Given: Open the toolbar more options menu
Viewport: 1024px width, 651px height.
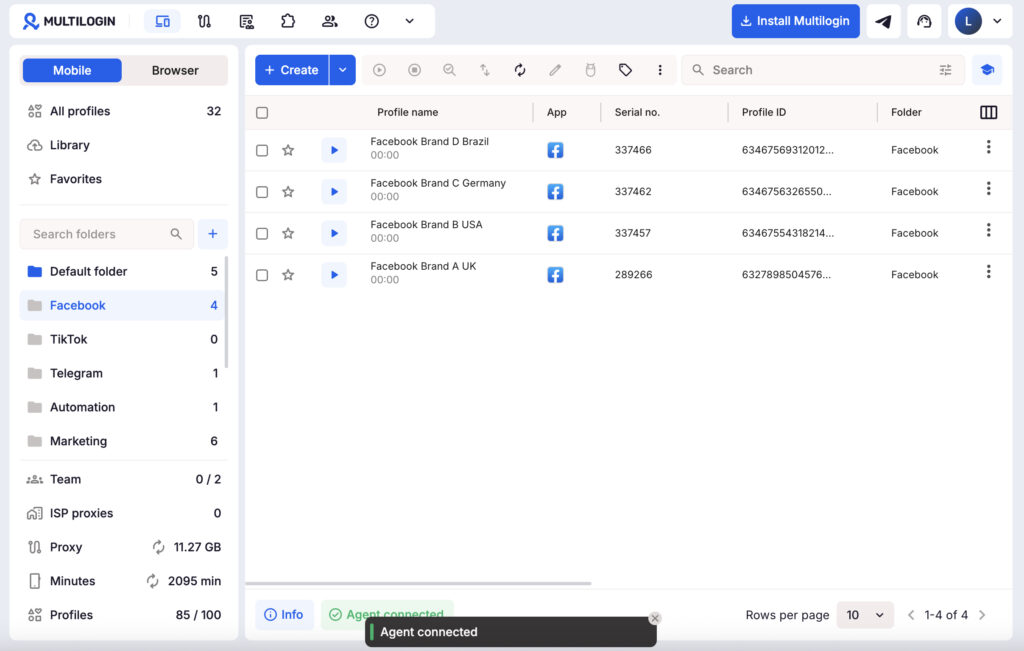Looking at the screenshot, I should [x=660, y=70].
